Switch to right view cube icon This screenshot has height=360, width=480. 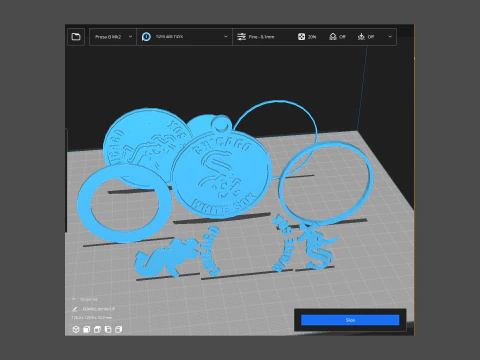tap(119, 329)
